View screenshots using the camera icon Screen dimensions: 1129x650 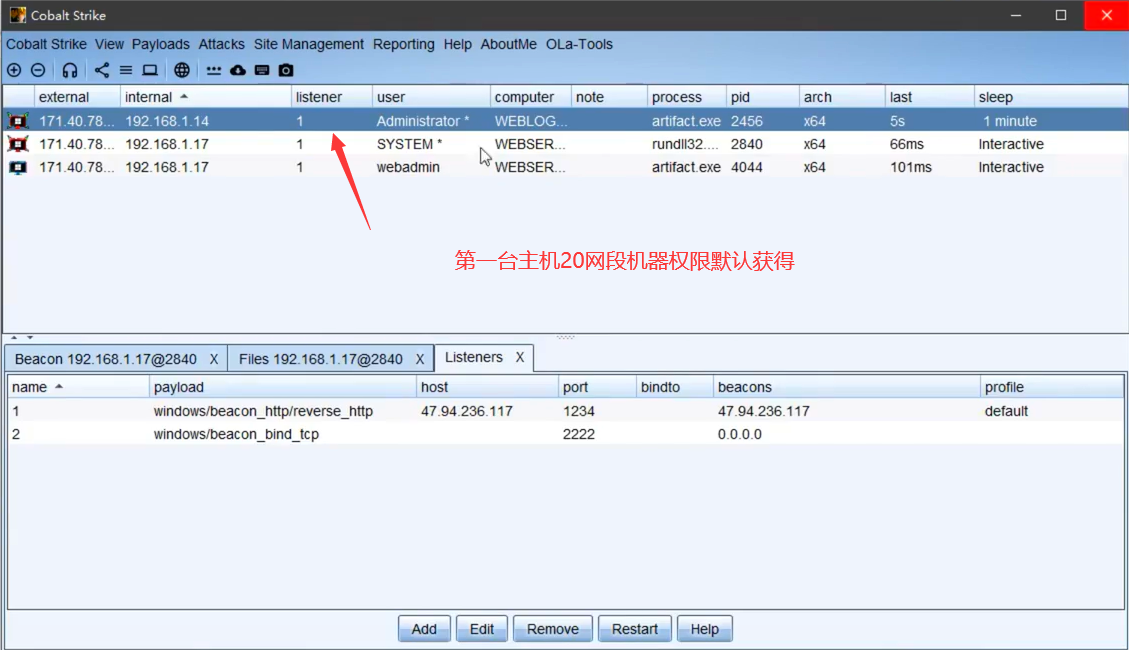pos(286,70)
